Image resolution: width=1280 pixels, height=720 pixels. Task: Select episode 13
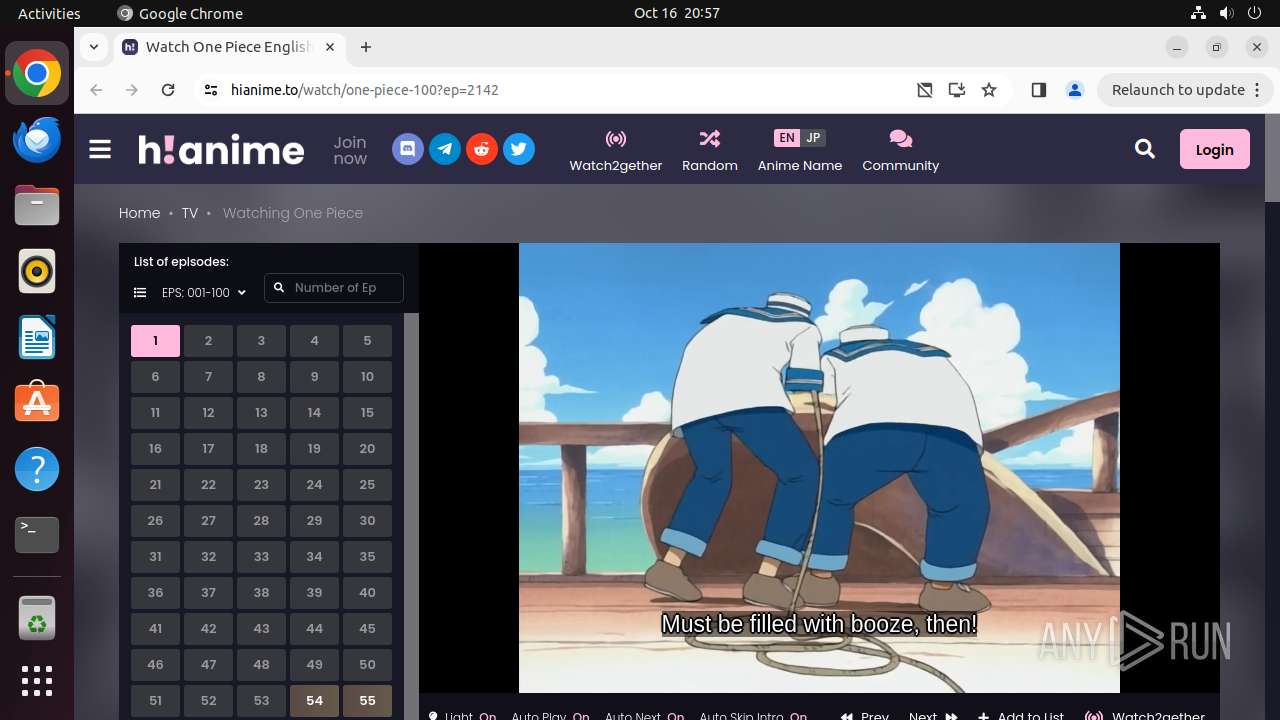[x=261, y=413]
